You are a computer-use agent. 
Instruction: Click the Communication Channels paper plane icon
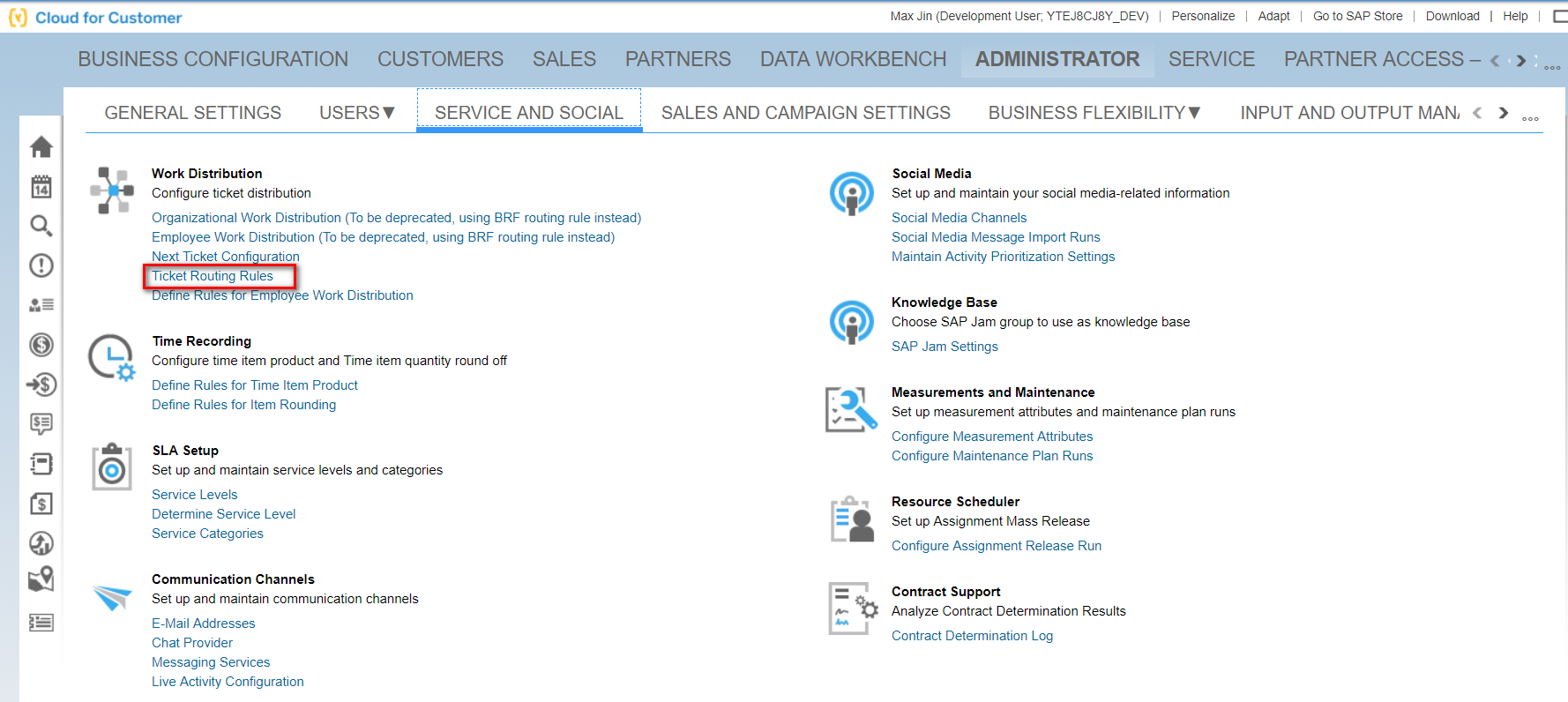[x=112, y=598]
